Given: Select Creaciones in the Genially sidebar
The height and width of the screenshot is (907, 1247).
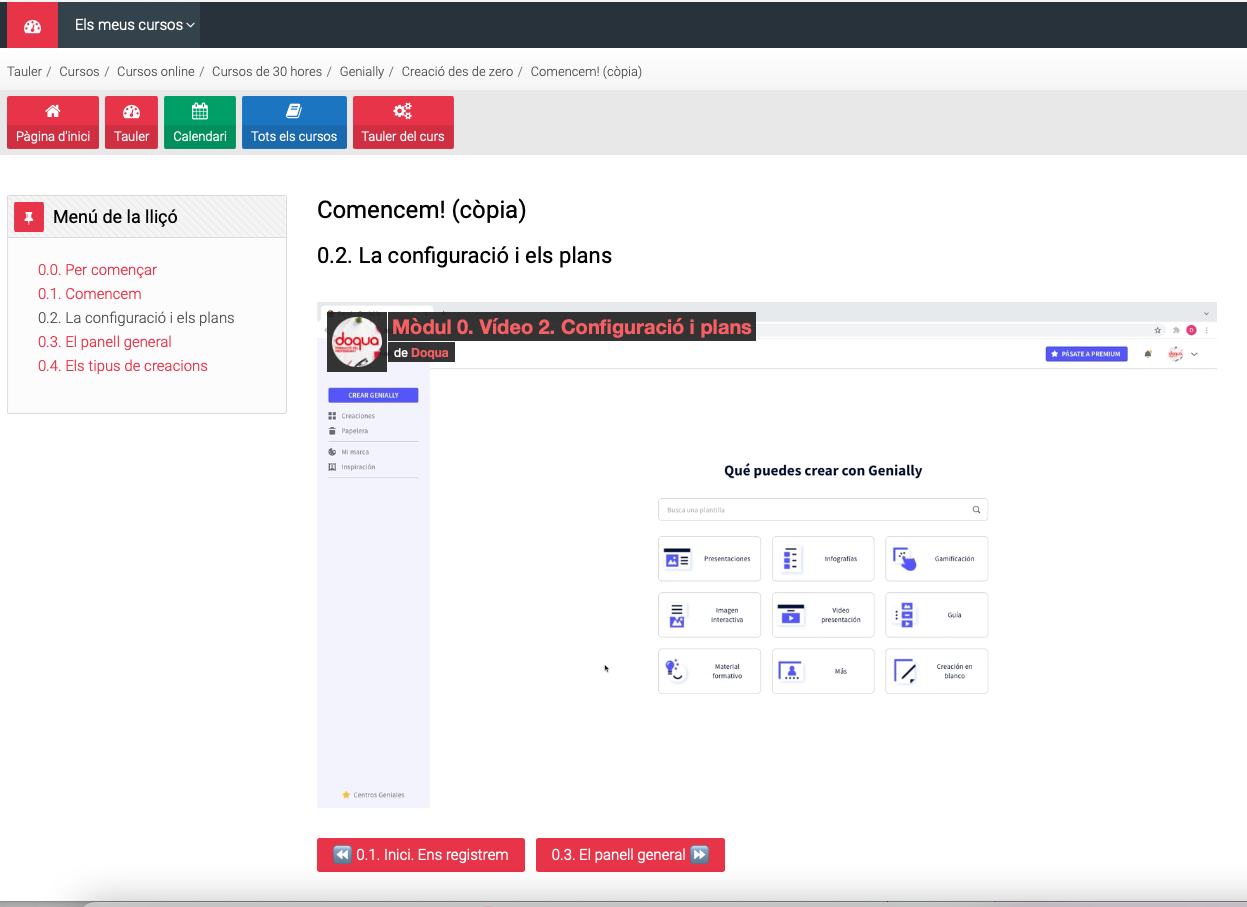Looking at the screenshot, I should [351, 416].
